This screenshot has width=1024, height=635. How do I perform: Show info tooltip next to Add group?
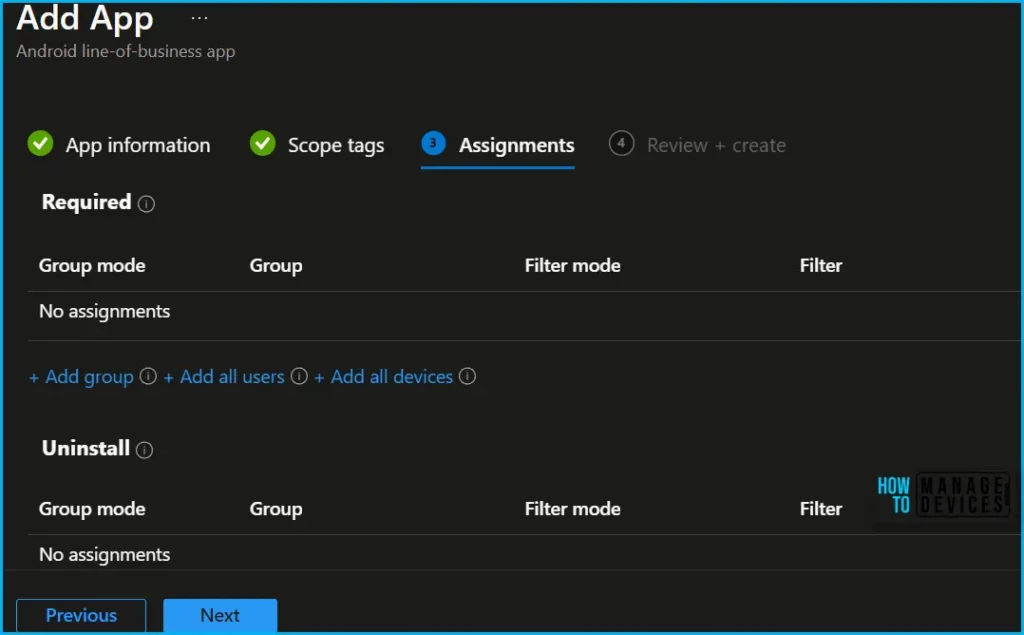[x=148, y=376]
